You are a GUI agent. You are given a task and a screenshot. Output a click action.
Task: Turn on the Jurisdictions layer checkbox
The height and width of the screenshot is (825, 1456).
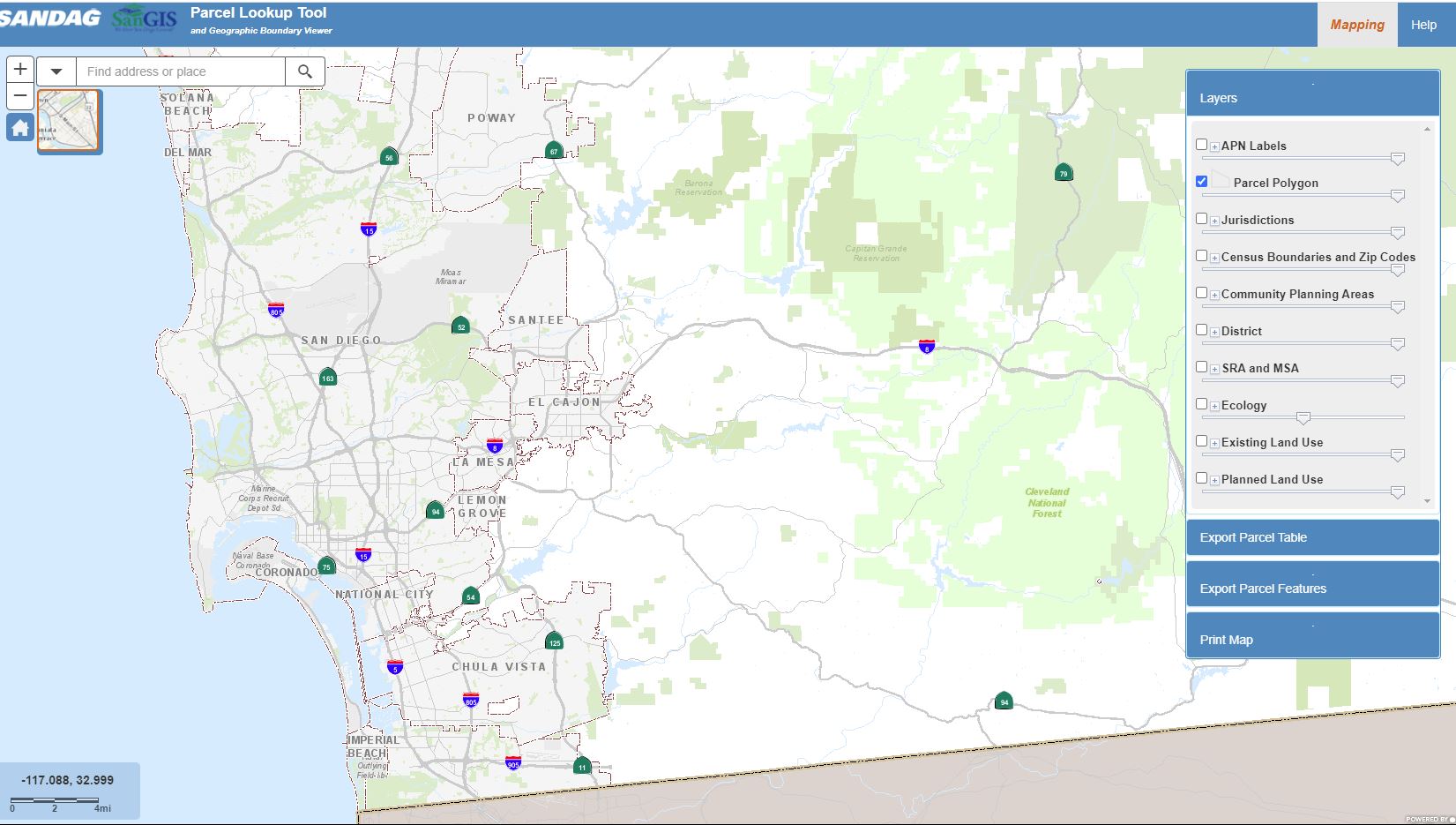pos(1201,219)
